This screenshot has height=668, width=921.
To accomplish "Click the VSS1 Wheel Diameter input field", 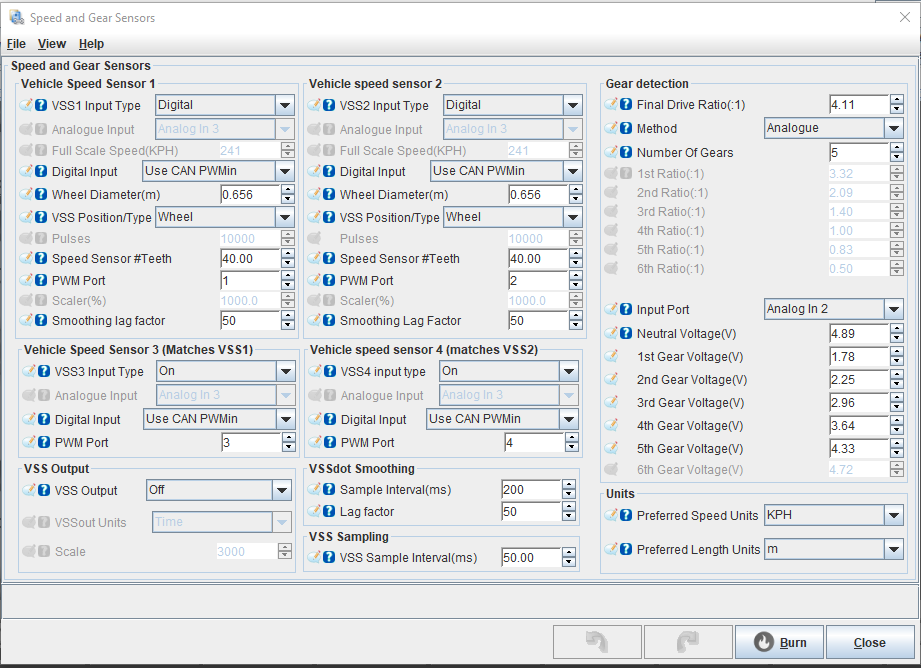I will pyautogui.click(x=249, y=195).
